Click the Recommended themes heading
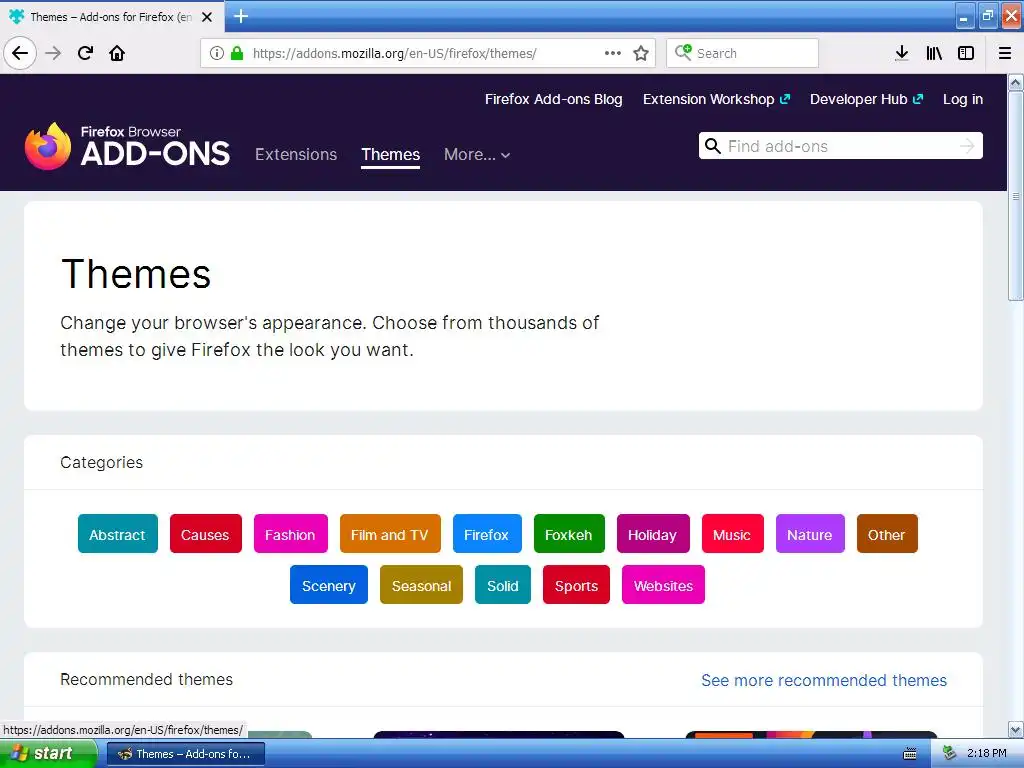The height and width of the screenshot is (768, 1024). pos(146,680)
